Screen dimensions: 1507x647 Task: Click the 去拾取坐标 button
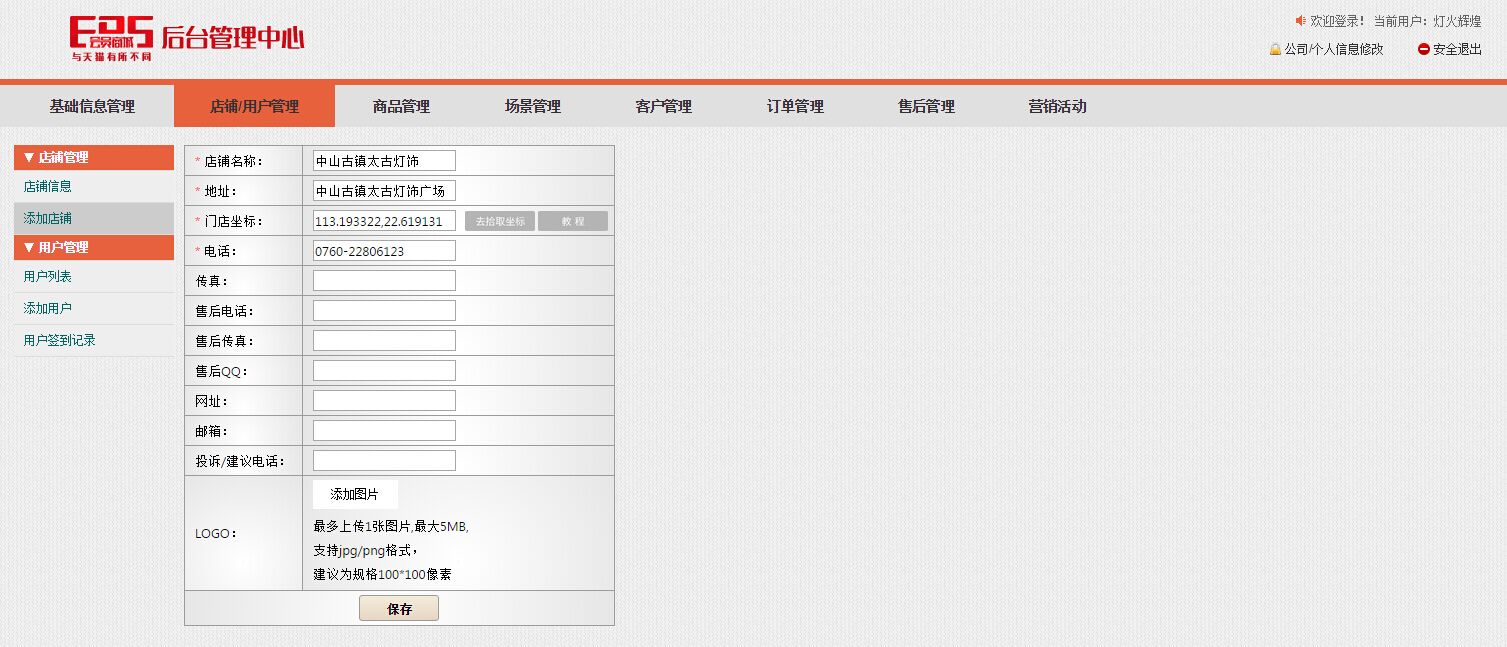click(500, 221)
